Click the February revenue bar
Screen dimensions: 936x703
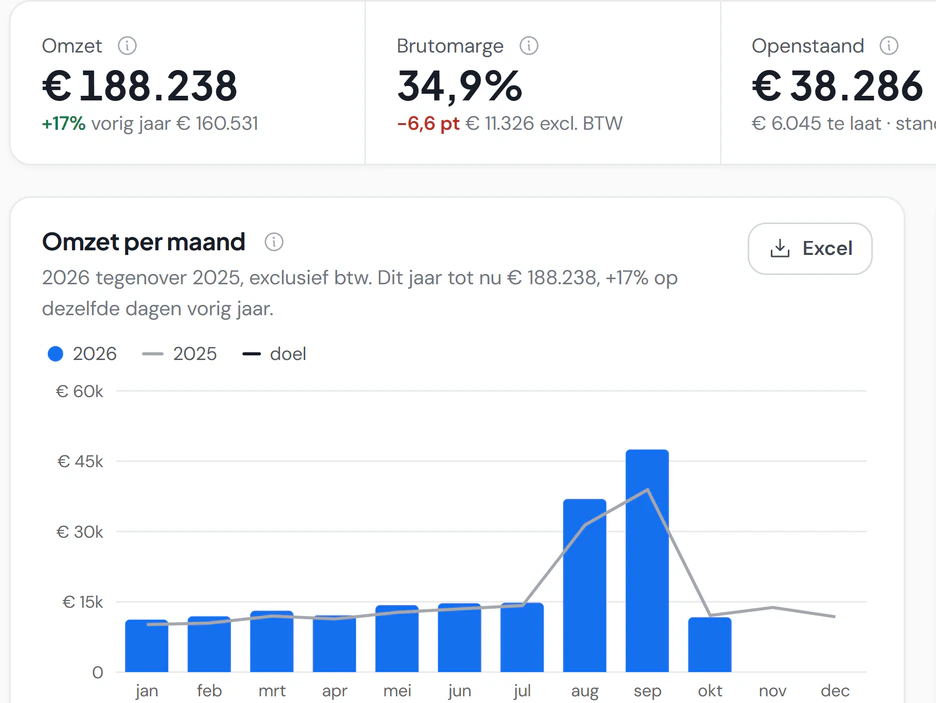coord(209,644)
